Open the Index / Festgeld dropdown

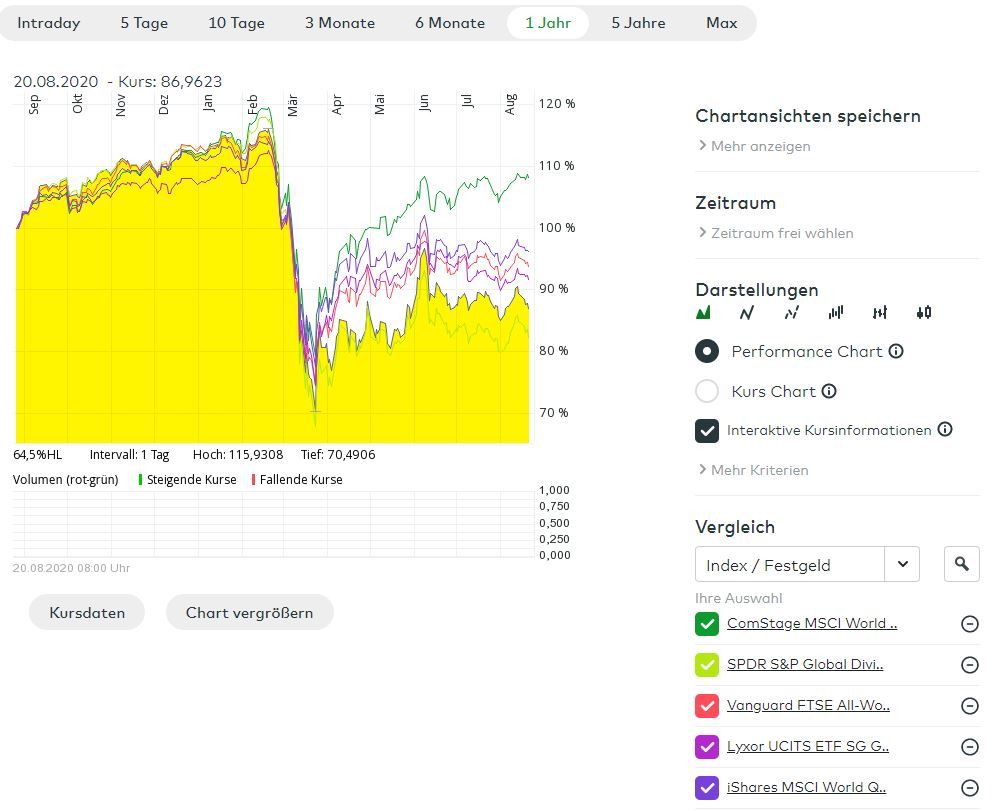click(902, 565)
